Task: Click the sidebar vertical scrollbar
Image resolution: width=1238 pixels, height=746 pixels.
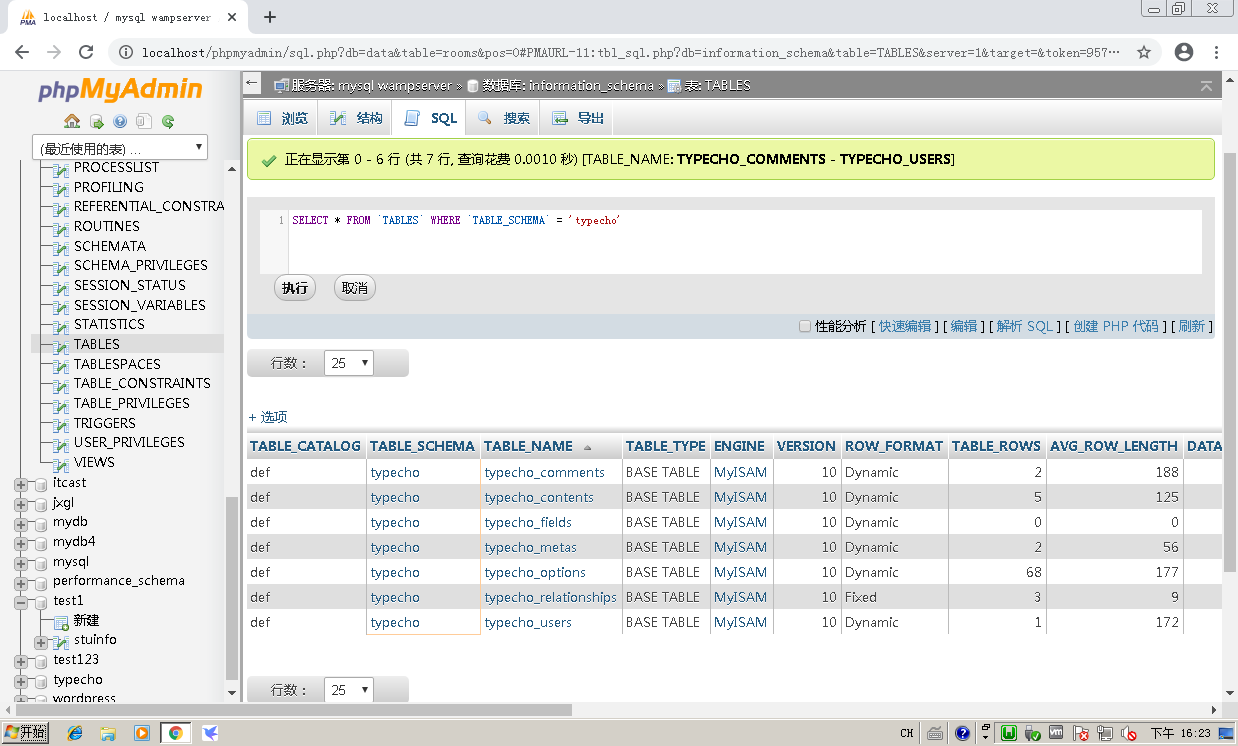Action: tap(232, 588)
